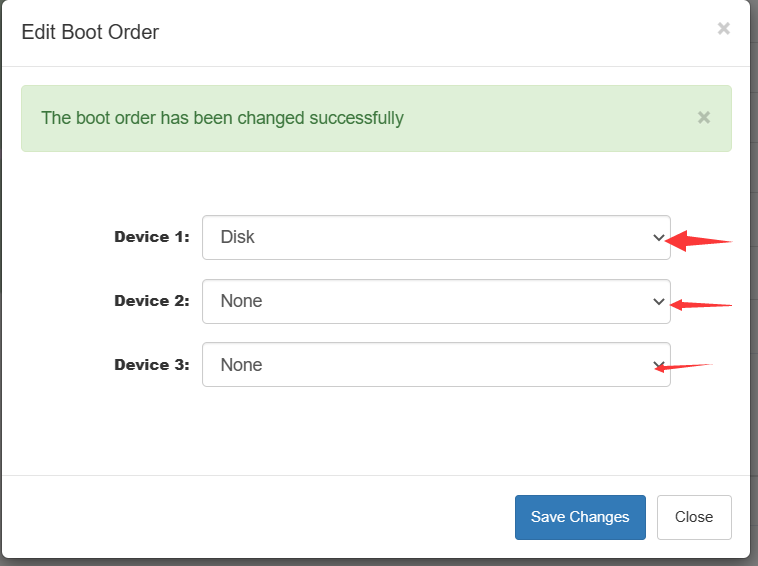758x566 pixels.
Task: Close the Edit Boot Order dialog via X
Action: (x=724, y=29)
